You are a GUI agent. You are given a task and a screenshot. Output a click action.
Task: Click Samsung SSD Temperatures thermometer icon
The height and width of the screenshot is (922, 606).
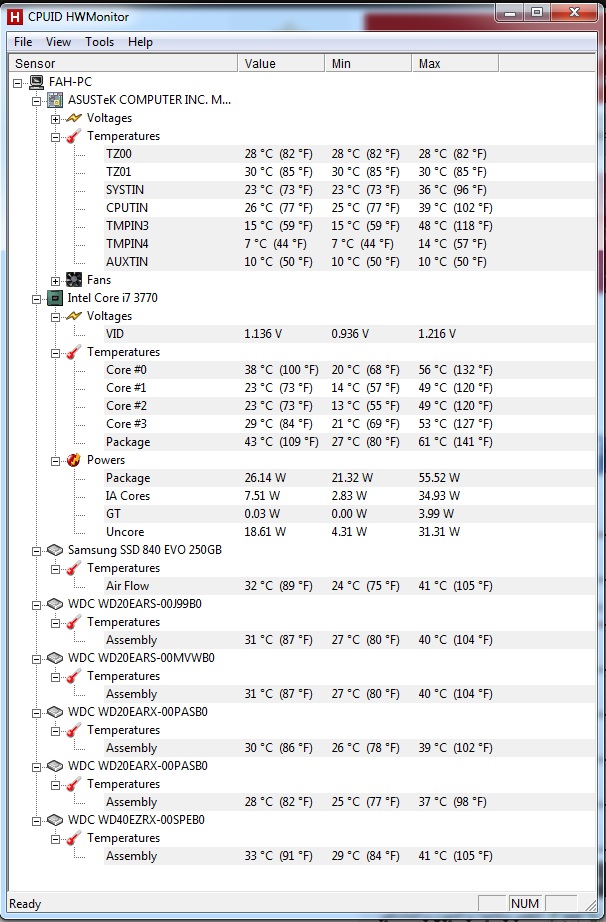click(x=73, y=568)
